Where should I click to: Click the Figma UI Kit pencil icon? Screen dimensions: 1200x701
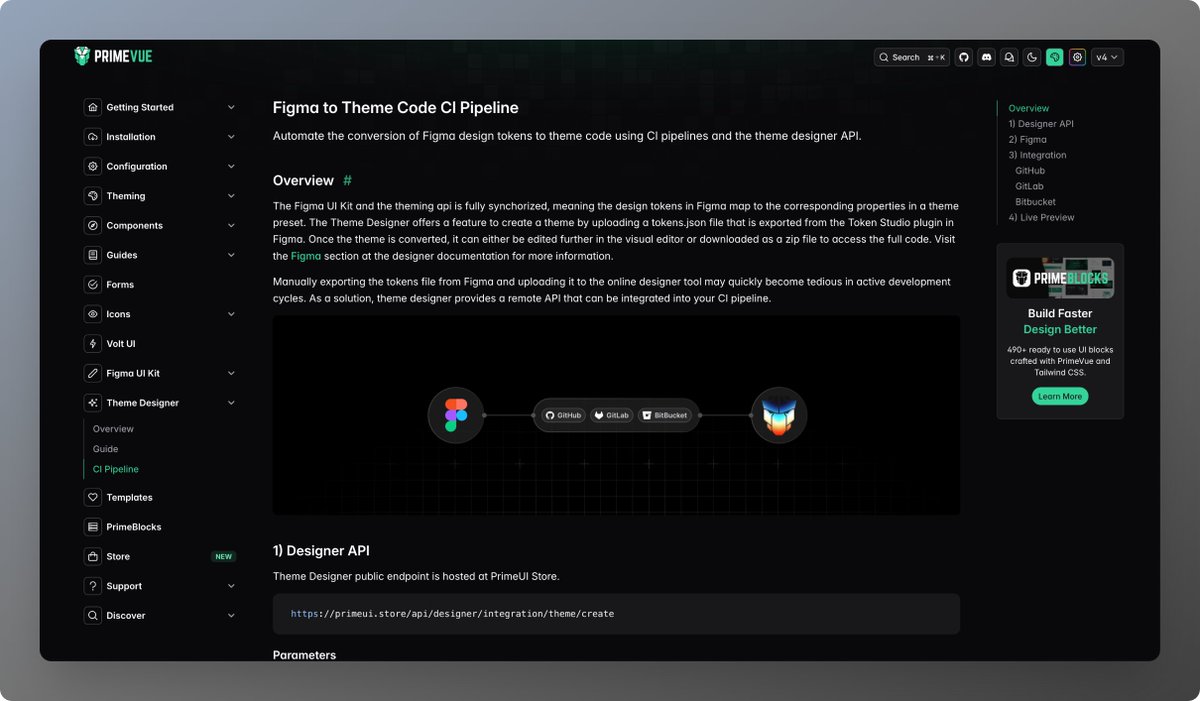[x=93, y=373]
